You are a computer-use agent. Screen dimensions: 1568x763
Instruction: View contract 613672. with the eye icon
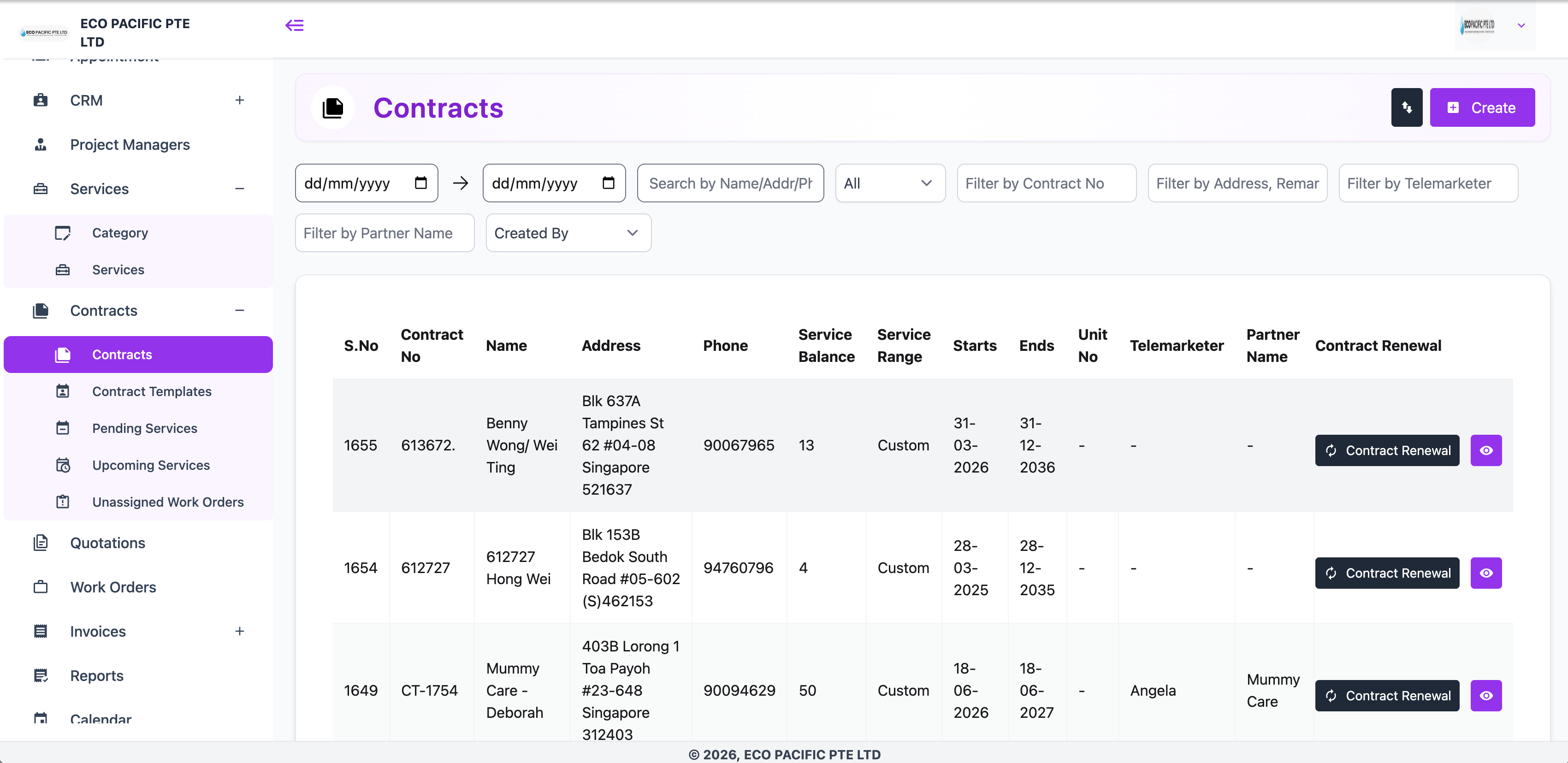[x=1486, y=450]
